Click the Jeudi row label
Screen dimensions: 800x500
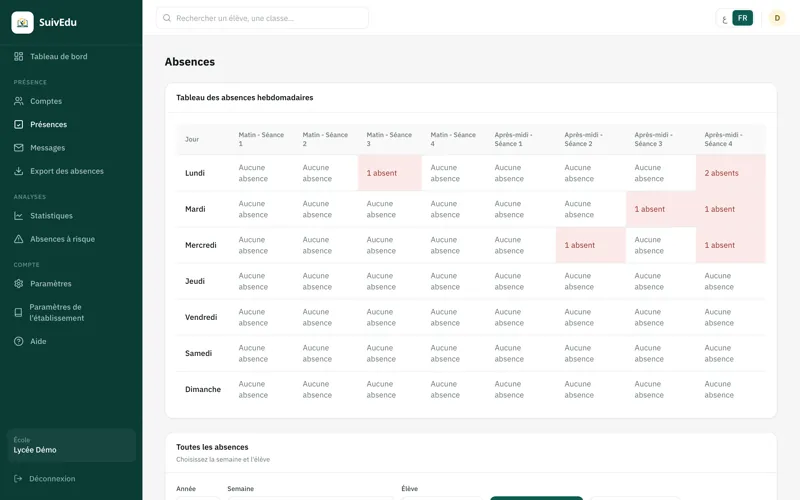(x=195, y=281)
